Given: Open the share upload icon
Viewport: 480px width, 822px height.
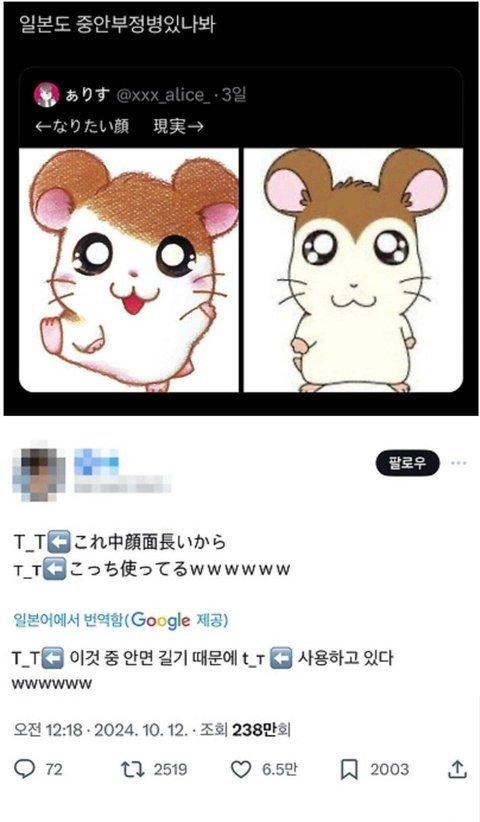Looking at the screenshot, I should point(457,769).
